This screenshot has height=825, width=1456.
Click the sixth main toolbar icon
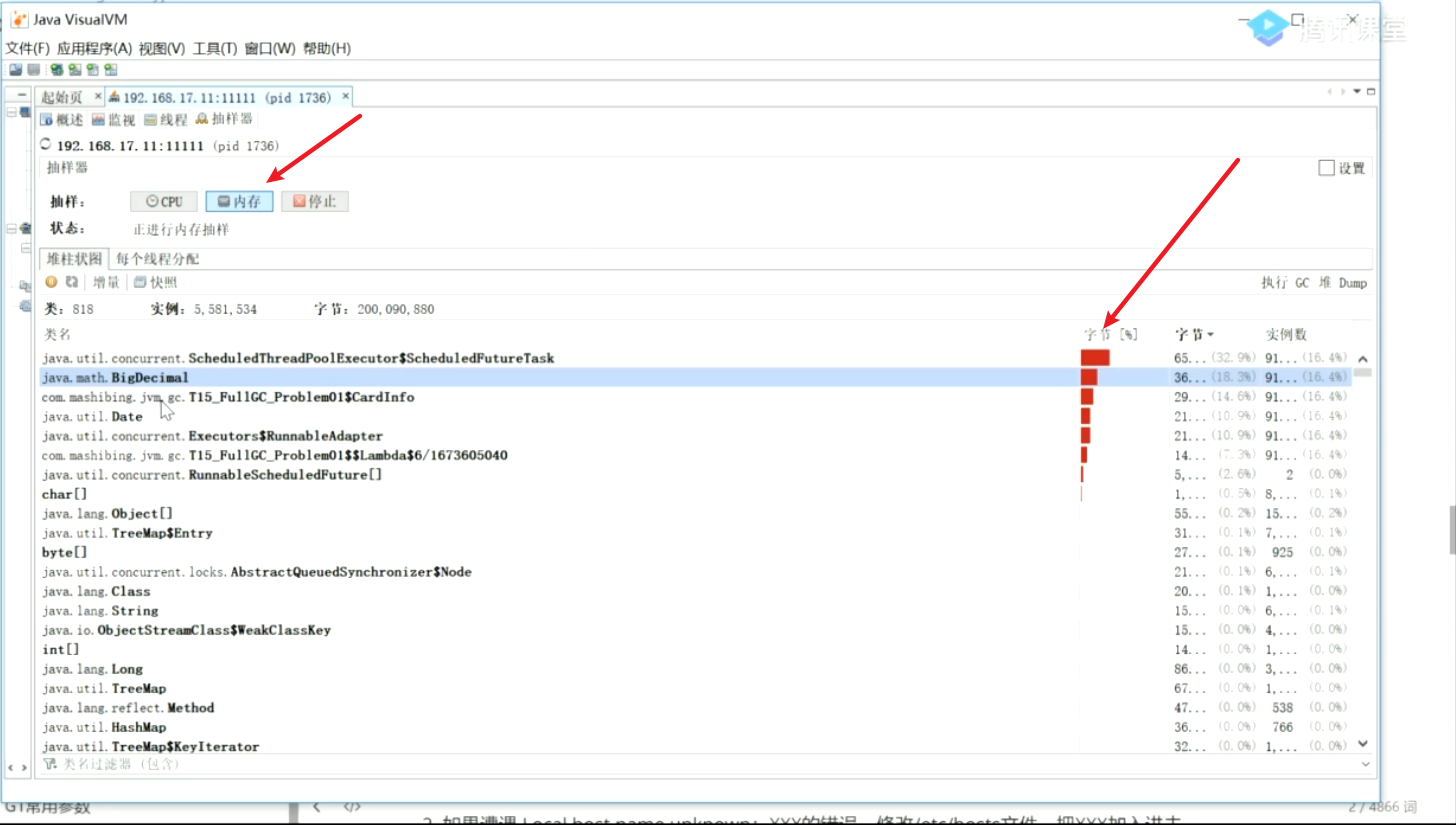110,69
